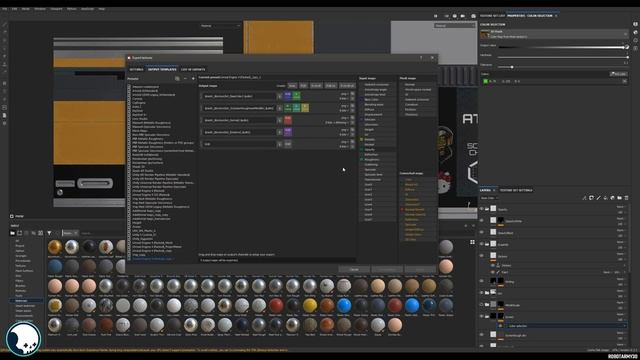Add a smart material from the Layers toolbar
Image resolution: width=640 pixels, height=360 pixels.
[612, 198]
